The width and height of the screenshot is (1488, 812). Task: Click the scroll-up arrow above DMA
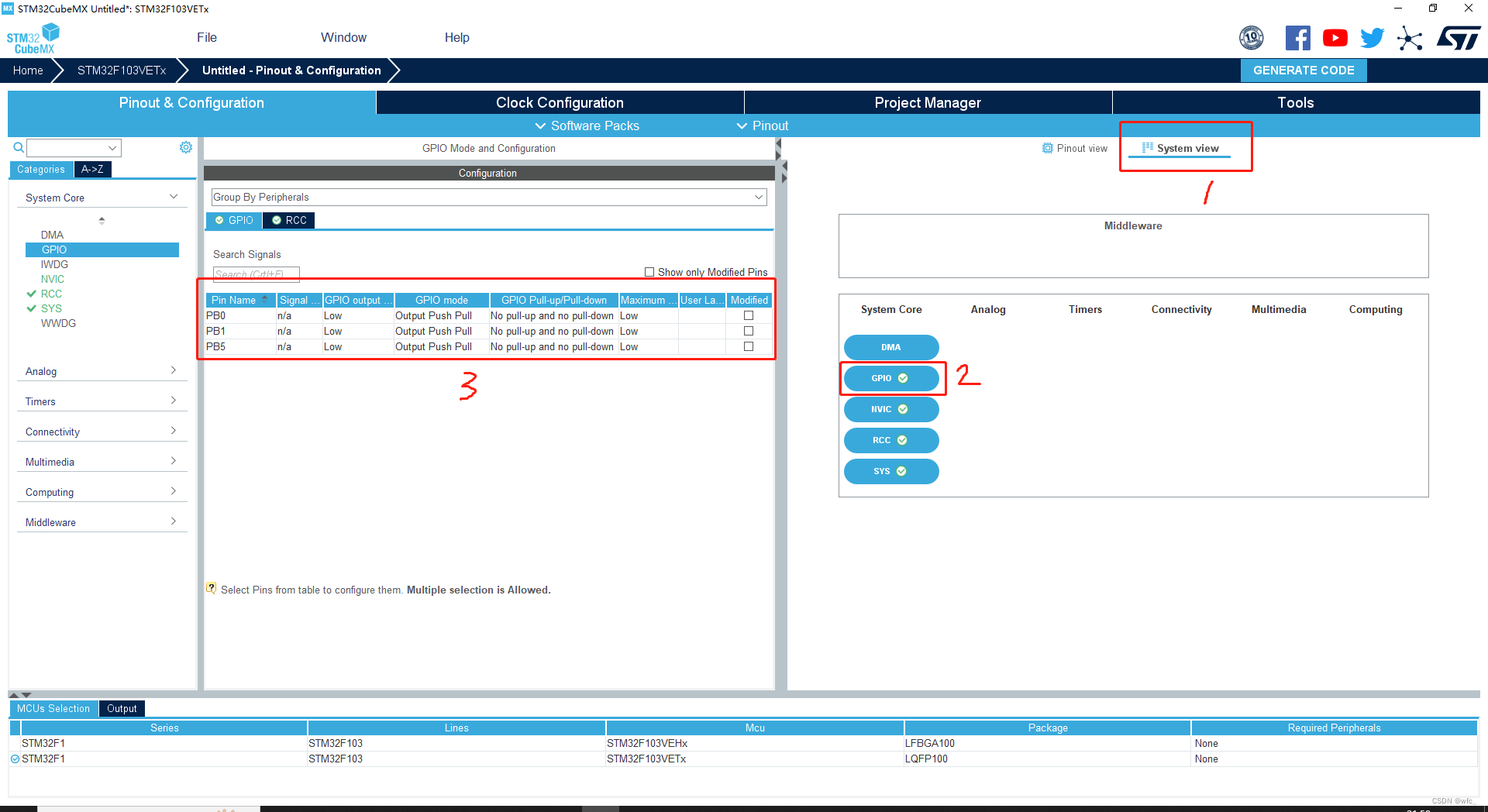[102, 221]
